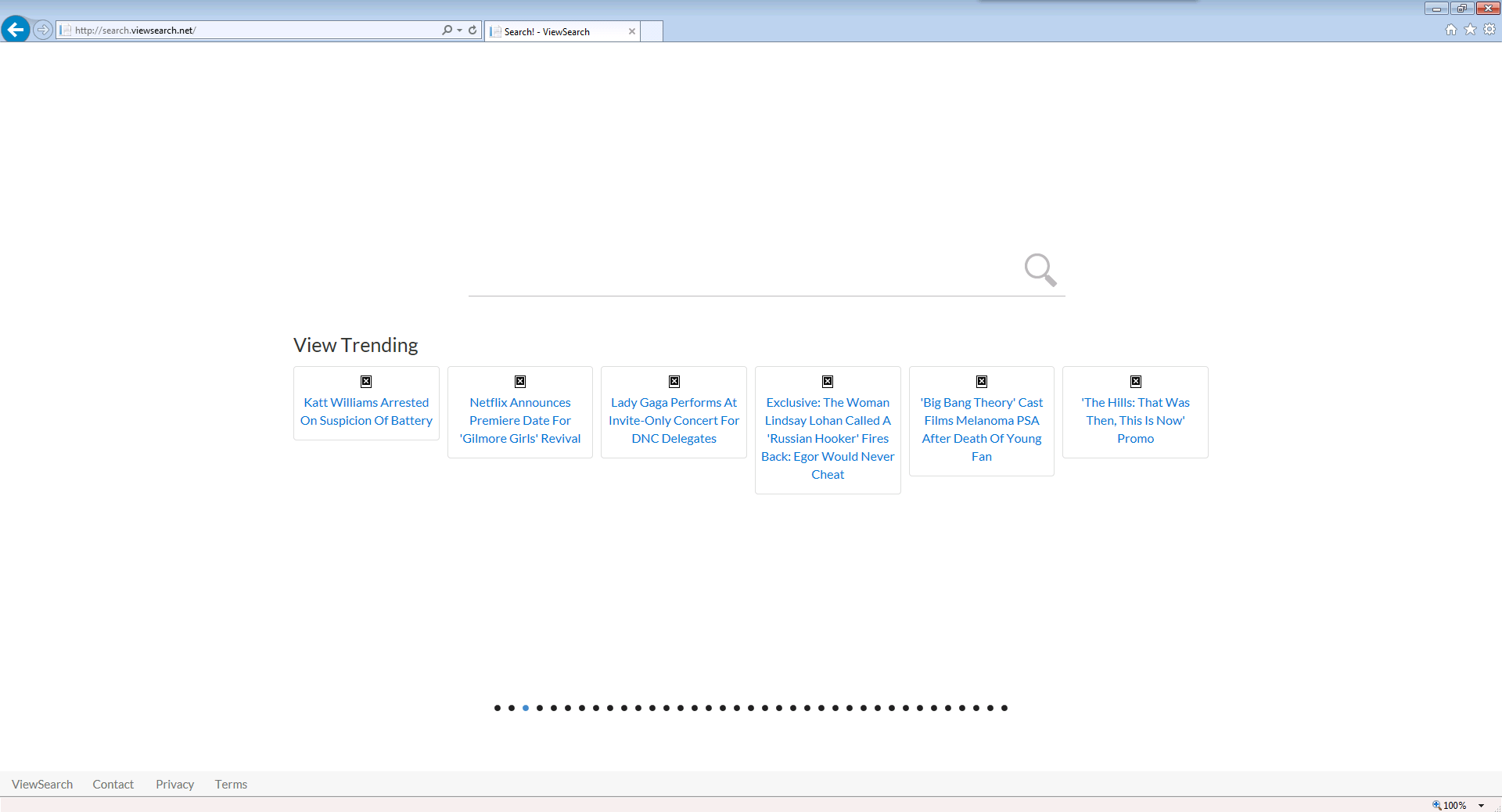Select the first carousel pagination dot

(498, 708)
